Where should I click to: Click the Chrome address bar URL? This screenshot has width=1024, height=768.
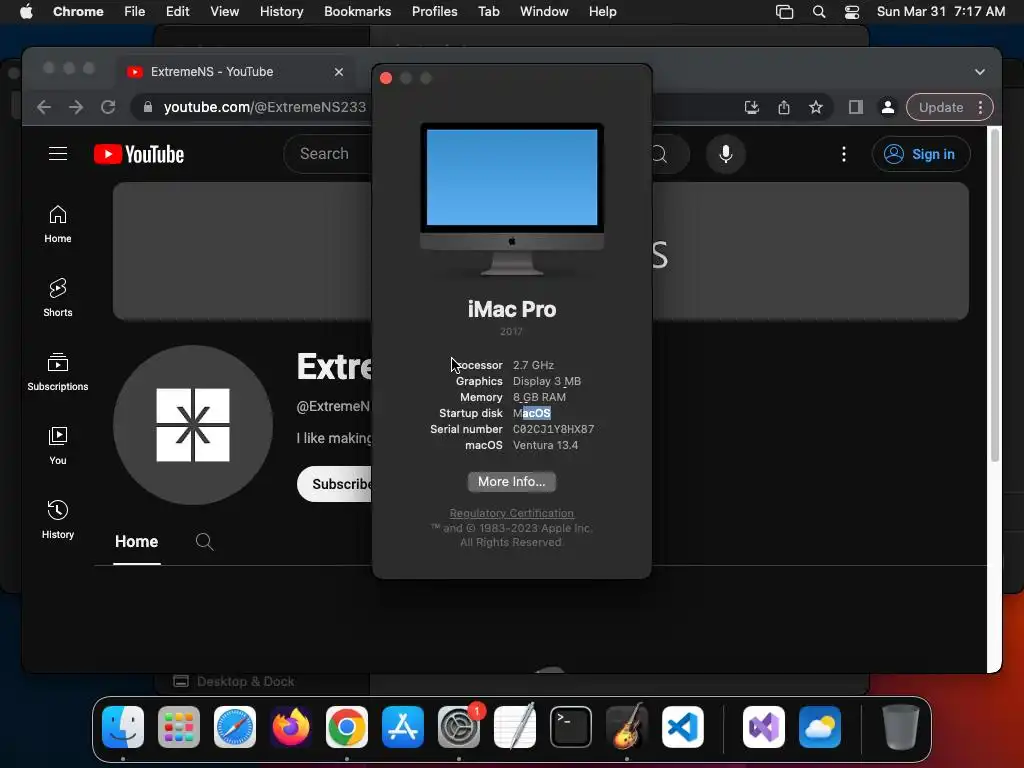[x=264, y=107]
